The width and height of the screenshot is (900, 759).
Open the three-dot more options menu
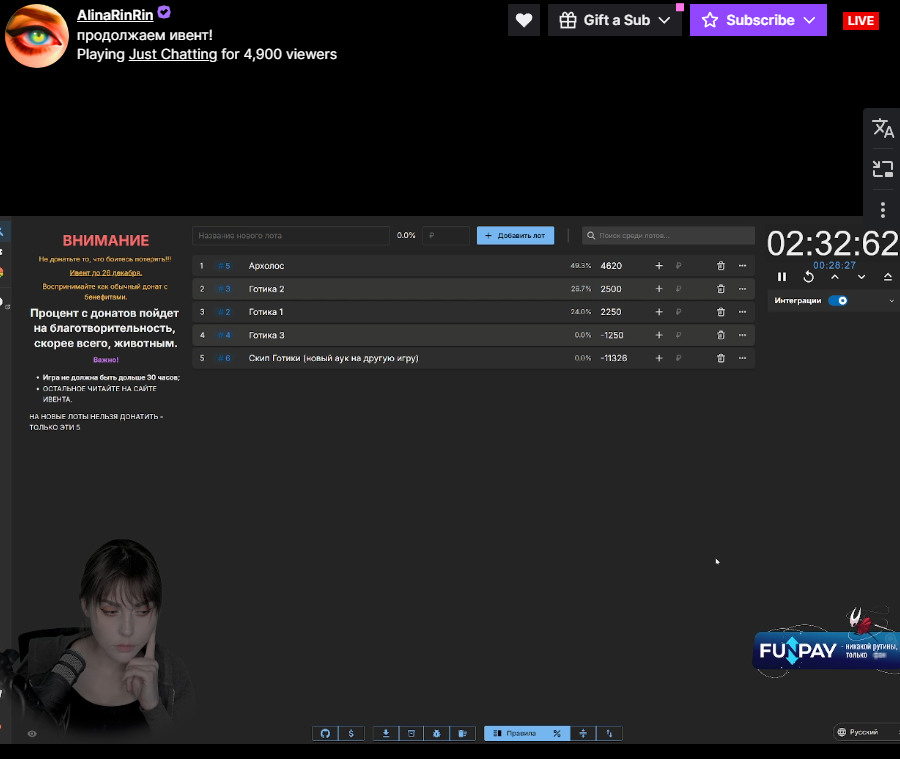pos(883,210)
